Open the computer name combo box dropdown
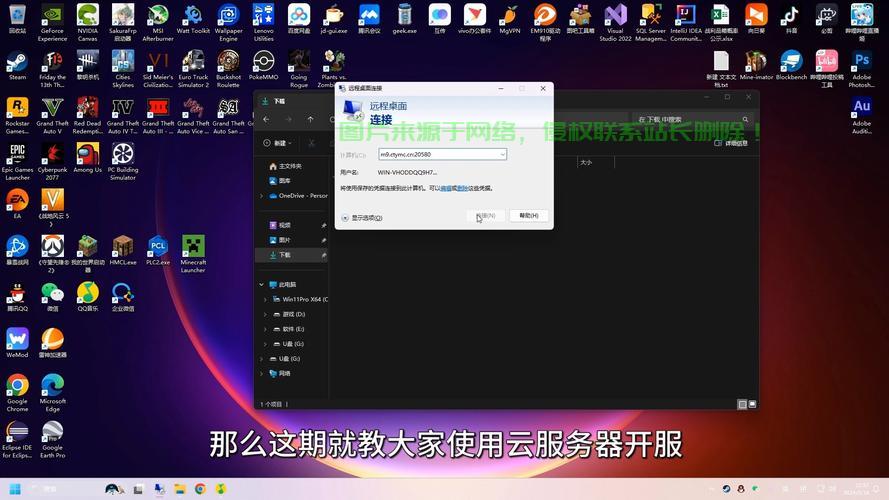Screen dimensions: 889x500 coord(502,155)
